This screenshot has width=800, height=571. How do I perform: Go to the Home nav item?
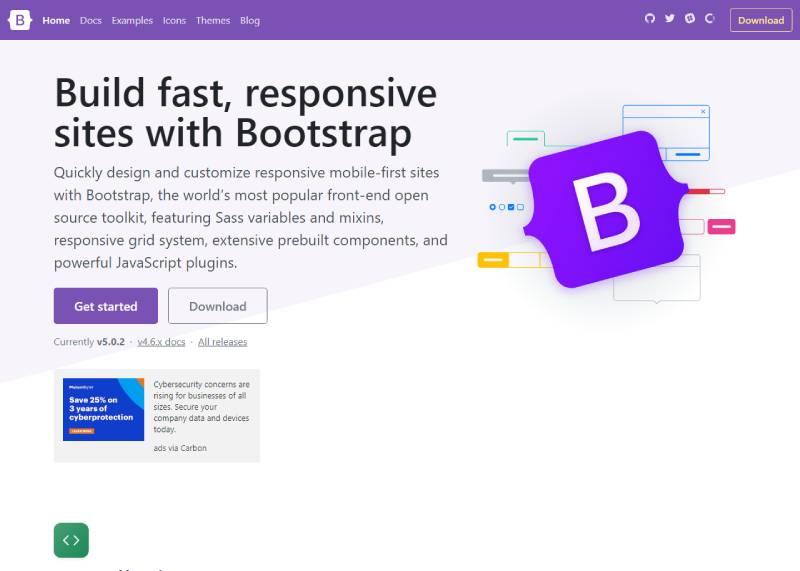pos(56,20)
